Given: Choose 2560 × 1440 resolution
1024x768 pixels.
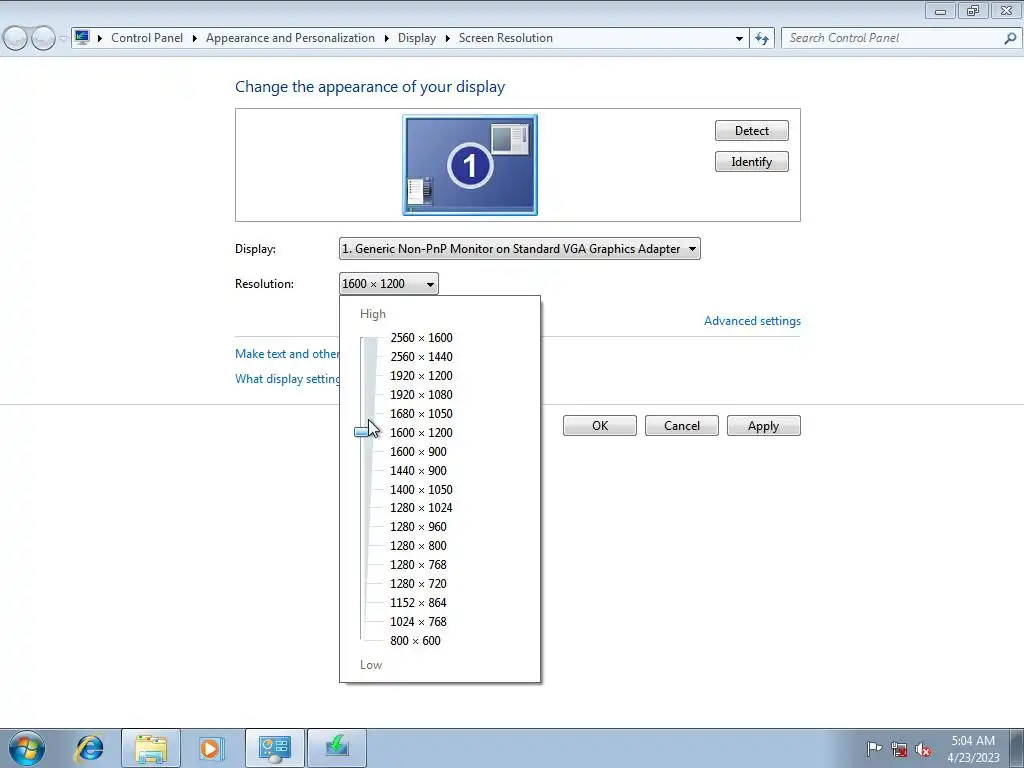Looking at the screenshot, I should pos(421,357).
